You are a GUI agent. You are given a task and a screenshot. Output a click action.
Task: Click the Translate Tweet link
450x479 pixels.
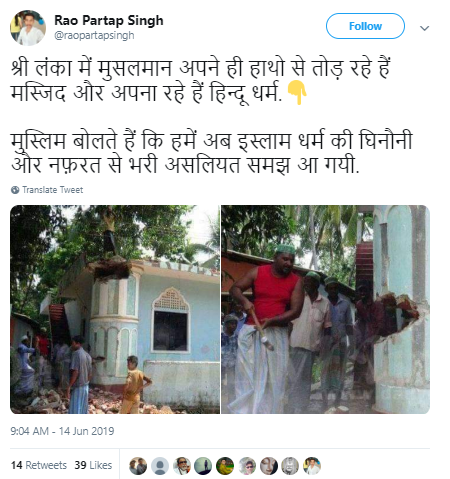(52, 190)
